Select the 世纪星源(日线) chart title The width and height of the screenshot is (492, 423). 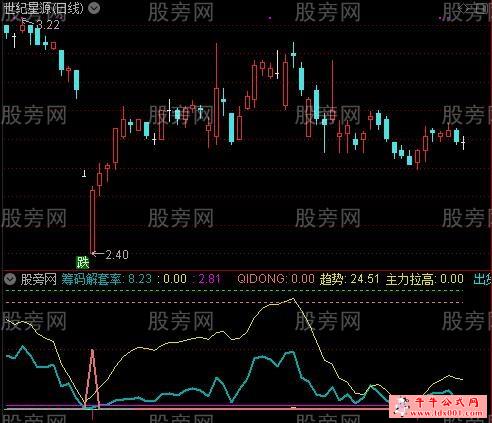[43, 8]
